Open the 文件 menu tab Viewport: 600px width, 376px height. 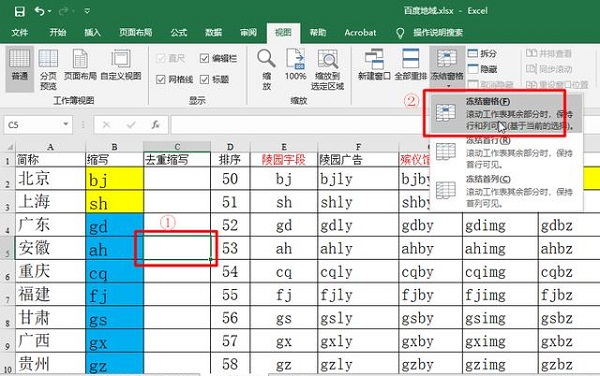coord(20,33)
